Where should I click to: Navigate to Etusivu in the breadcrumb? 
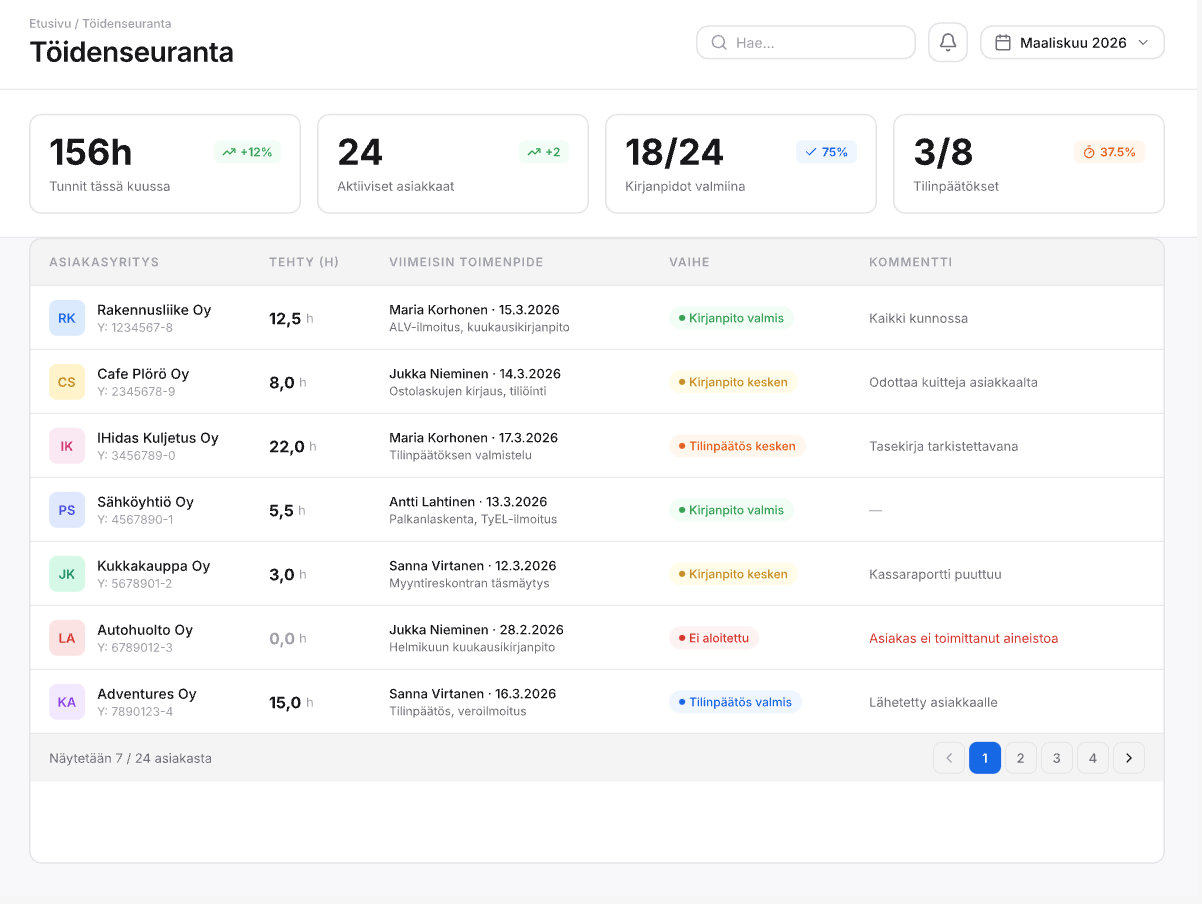click(x=50, y=23)
